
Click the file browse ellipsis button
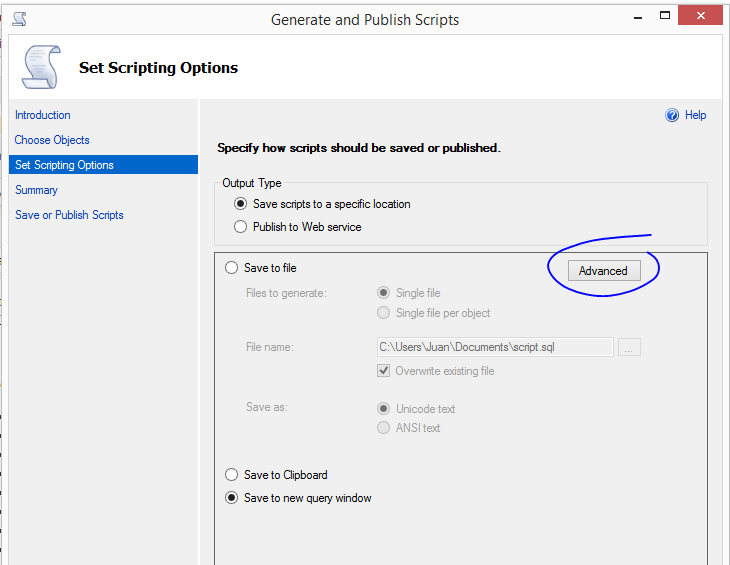pyautogui.click(x=629, y=347)
